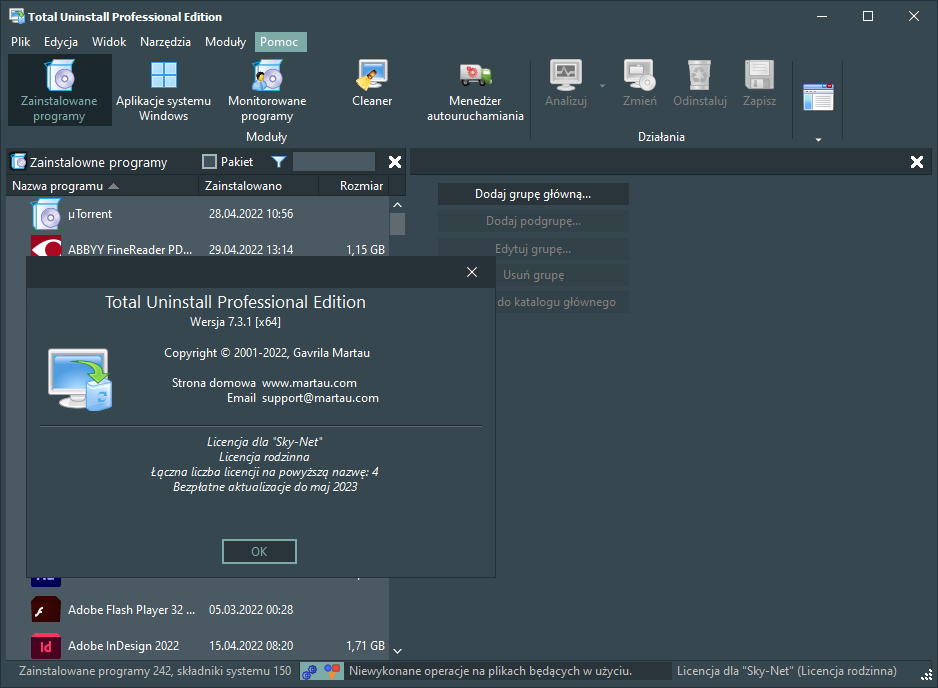Open the Edycja menu

[60, 42]
